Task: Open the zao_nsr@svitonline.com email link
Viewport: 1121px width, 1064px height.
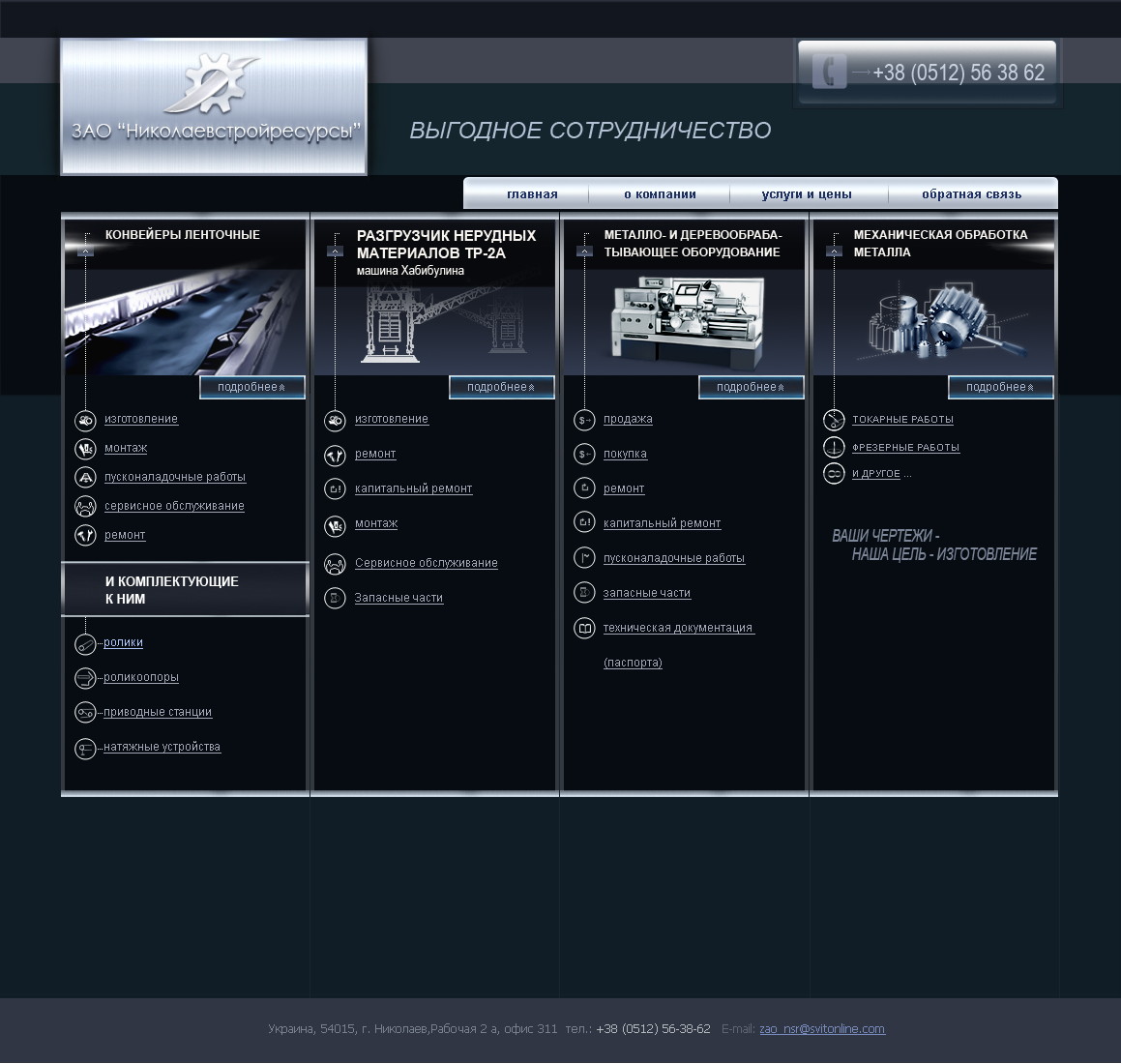Action: click(x=822, y=1029)
